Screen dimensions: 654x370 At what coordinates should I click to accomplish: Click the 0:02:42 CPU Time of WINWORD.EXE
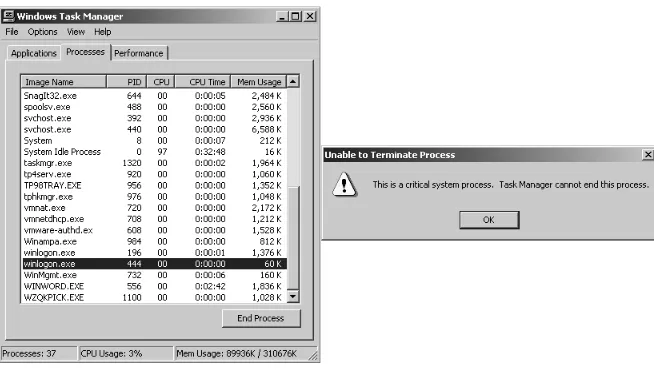click(210, 287)
